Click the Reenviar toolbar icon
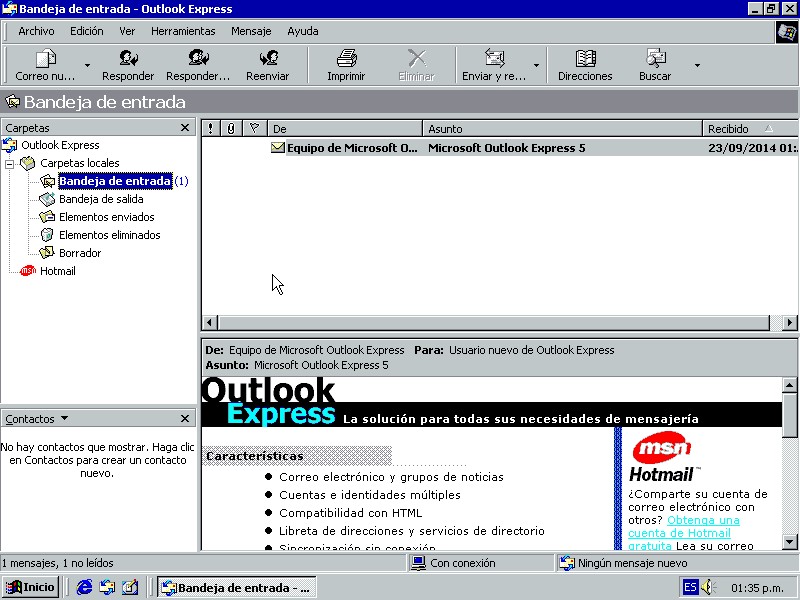The image size is (800, 600). coord(268,58)
